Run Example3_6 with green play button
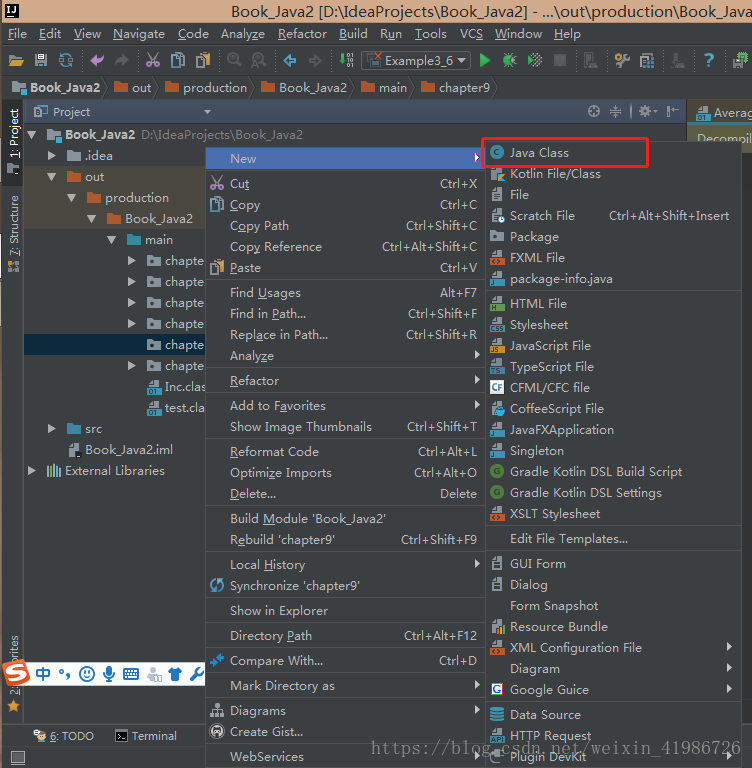 pos(485,60)
